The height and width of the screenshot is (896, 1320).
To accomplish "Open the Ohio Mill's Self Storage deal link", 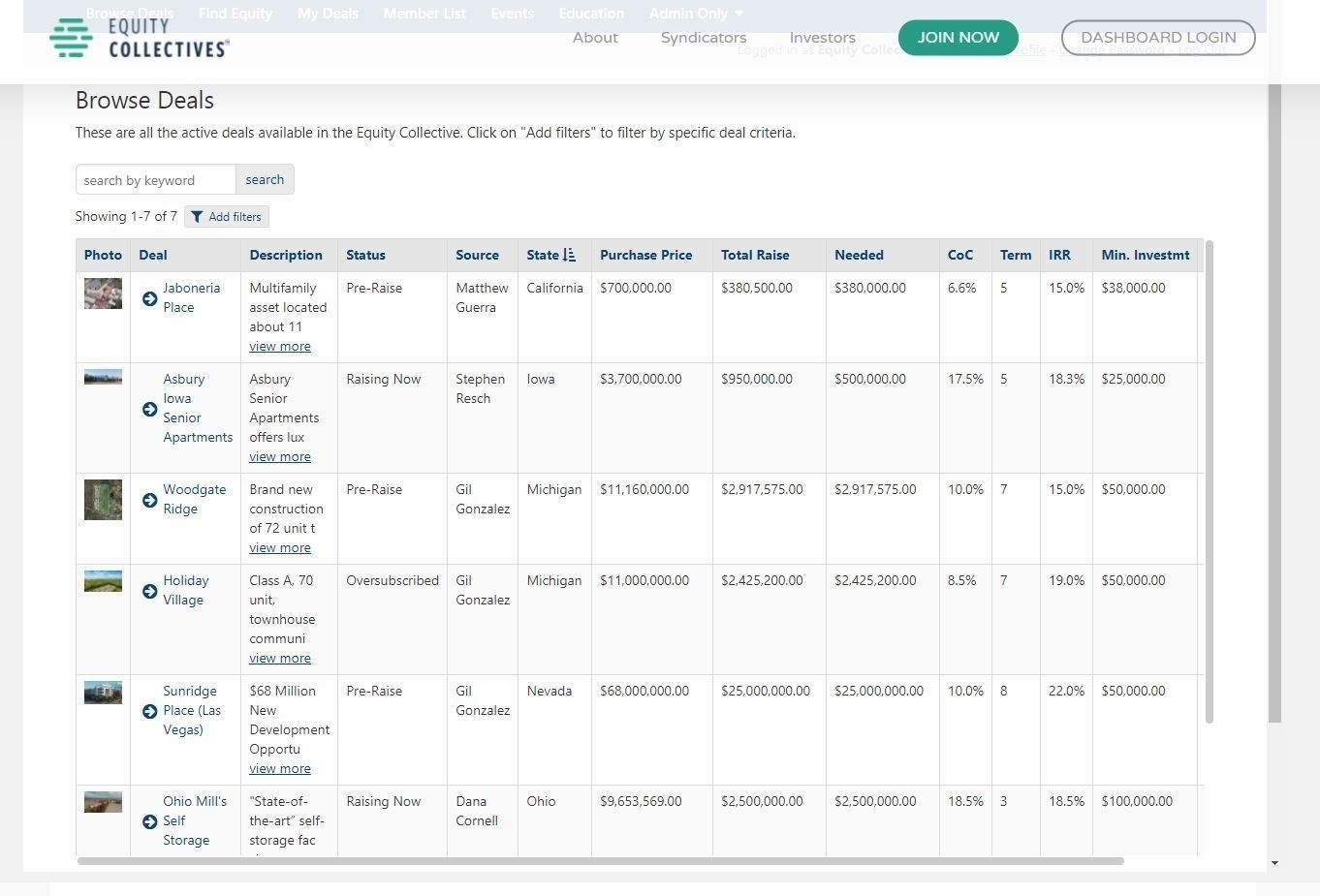I will click(x=195, y=820).
